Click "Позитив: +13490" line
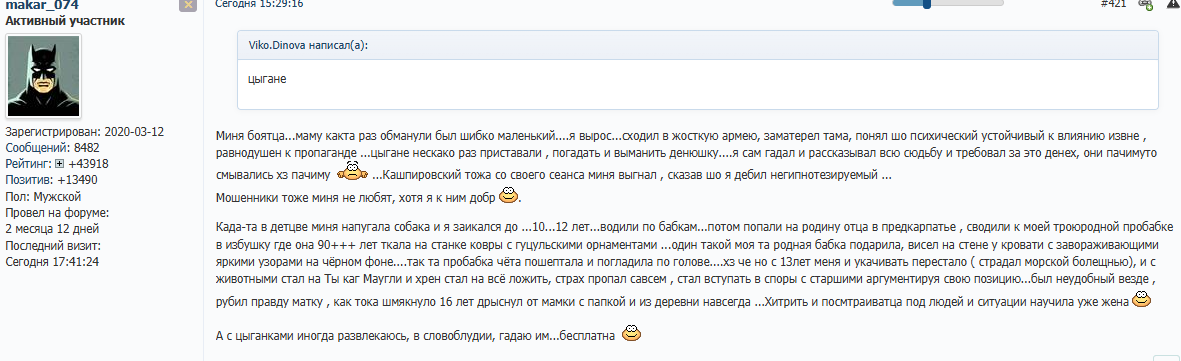Viewport: 1181px width, 361px height. pyautogui.click(x=51, y=179)
